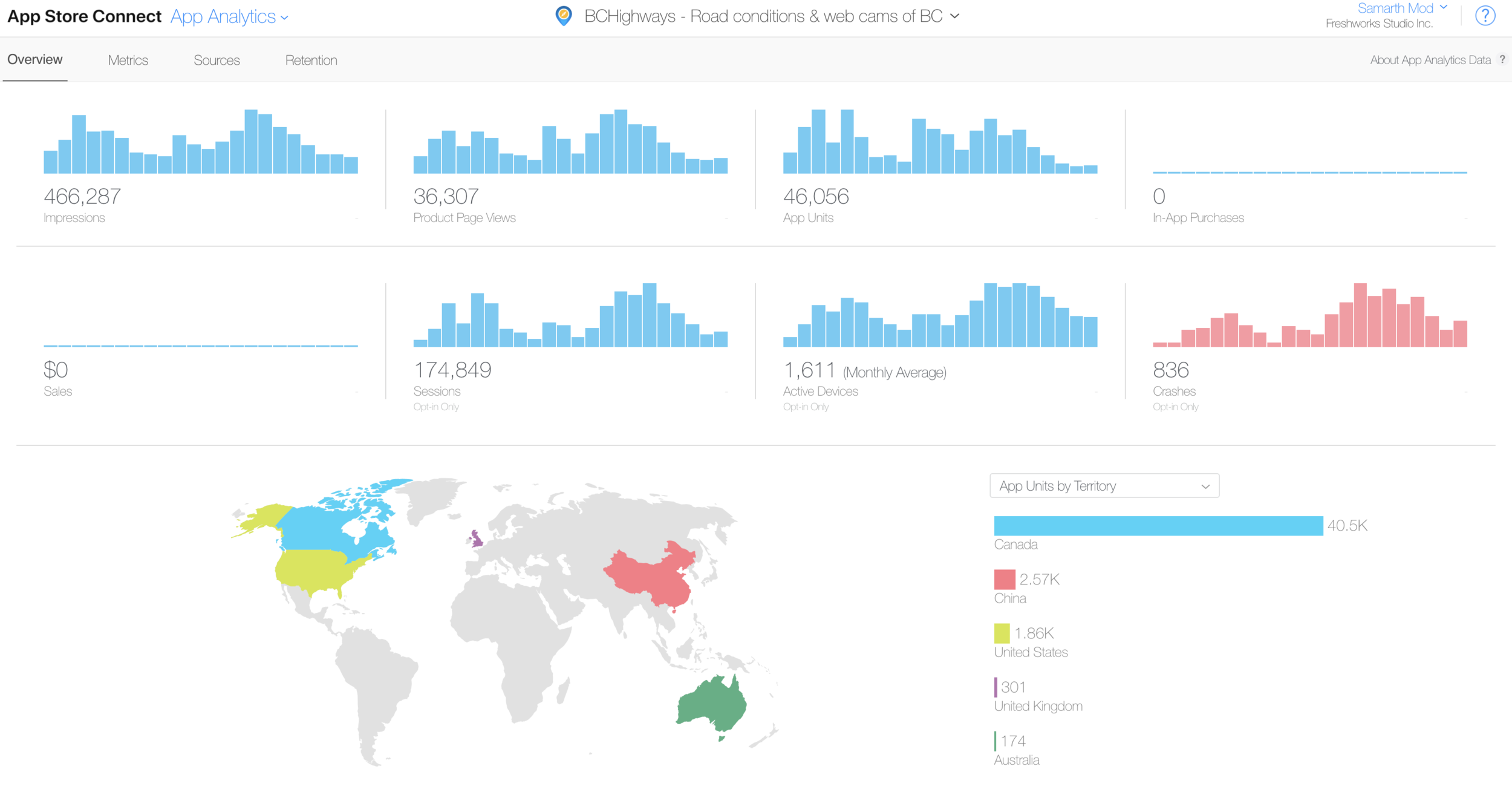Image resolution: width=1512 pixels, height=792 pixels.
Task: Switch to the Overview tab
Action: 35,59
